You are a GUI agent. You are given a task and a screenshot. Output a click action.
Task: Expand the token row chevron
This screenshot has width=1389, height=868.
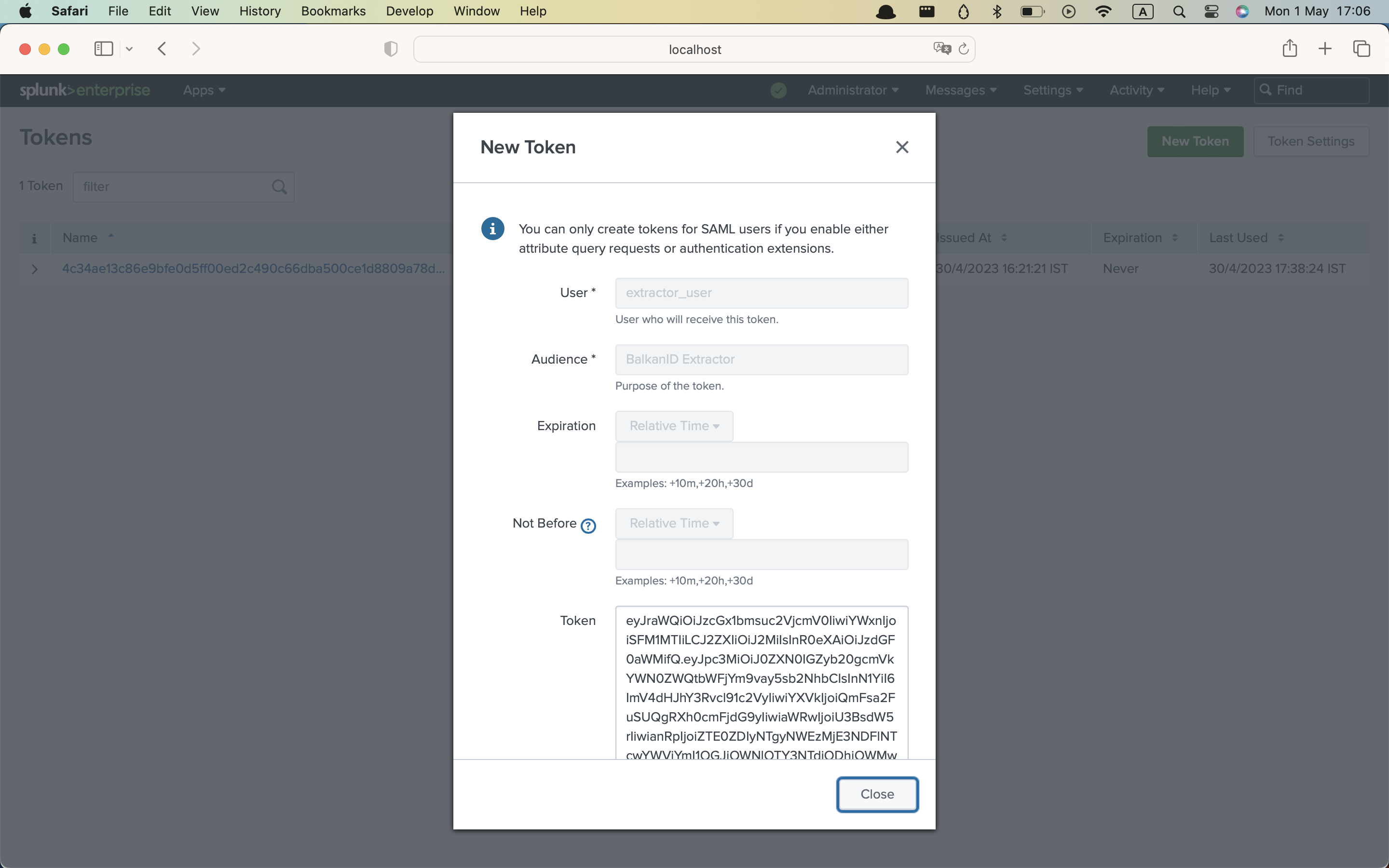click(x=34, y=269)
